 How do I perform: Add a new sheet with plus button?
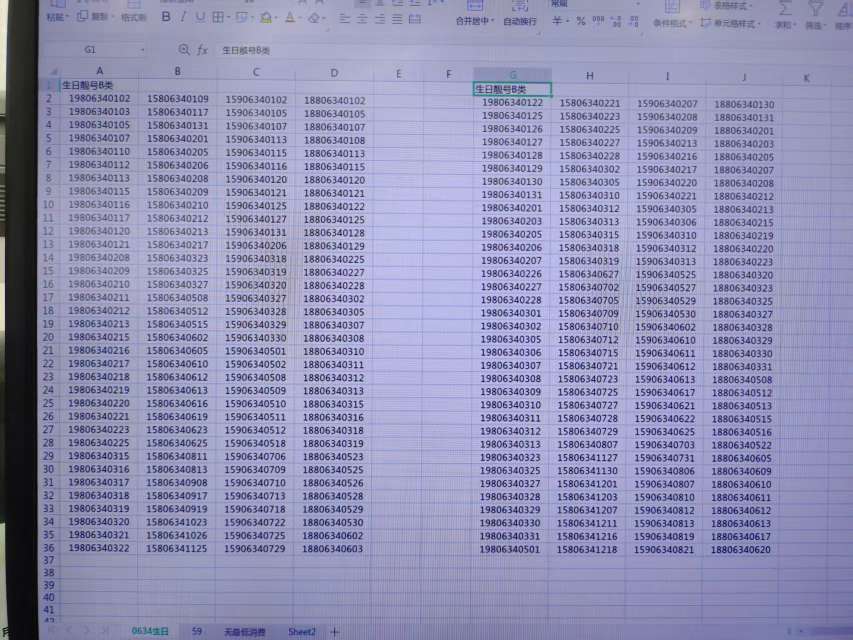[x=334, y=632]
